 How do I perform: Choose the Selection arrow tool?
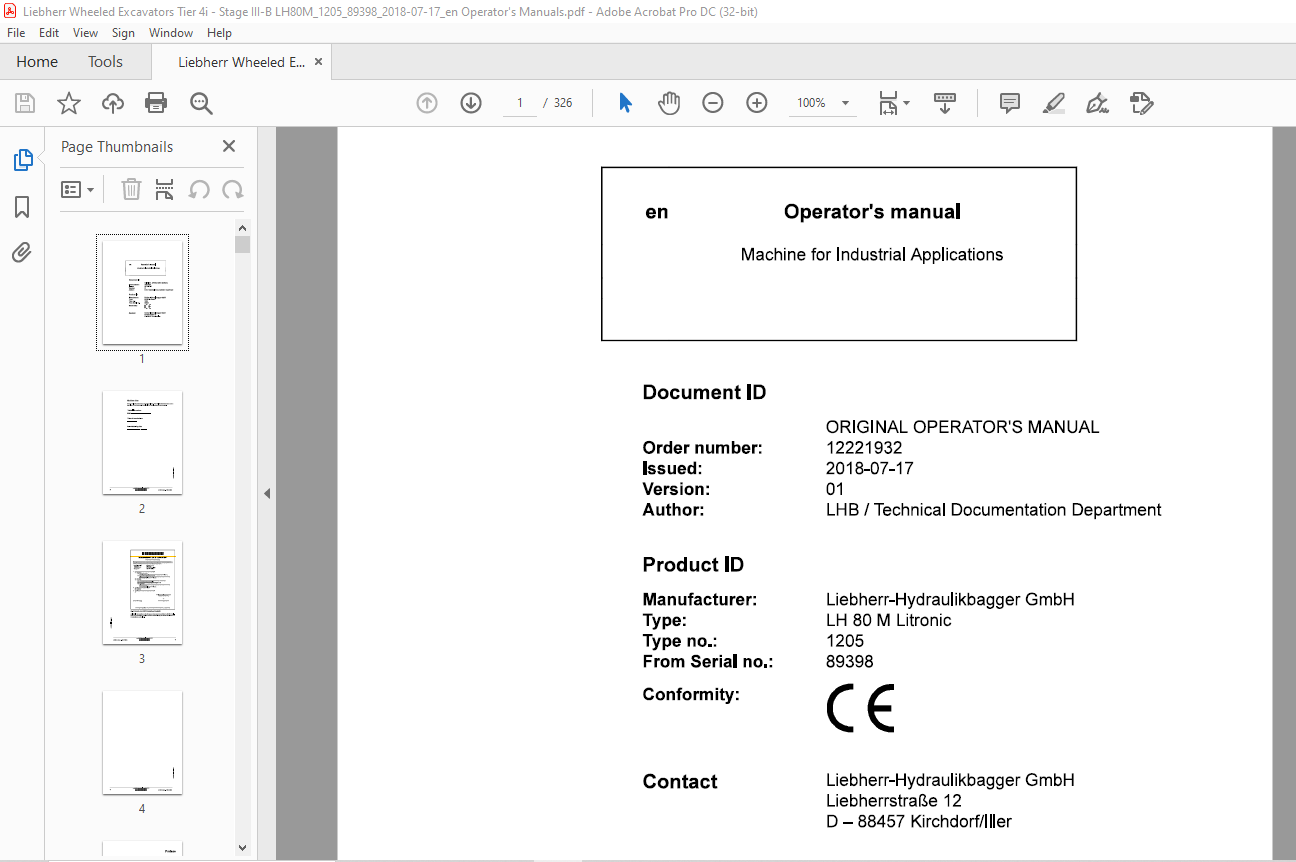626,103
